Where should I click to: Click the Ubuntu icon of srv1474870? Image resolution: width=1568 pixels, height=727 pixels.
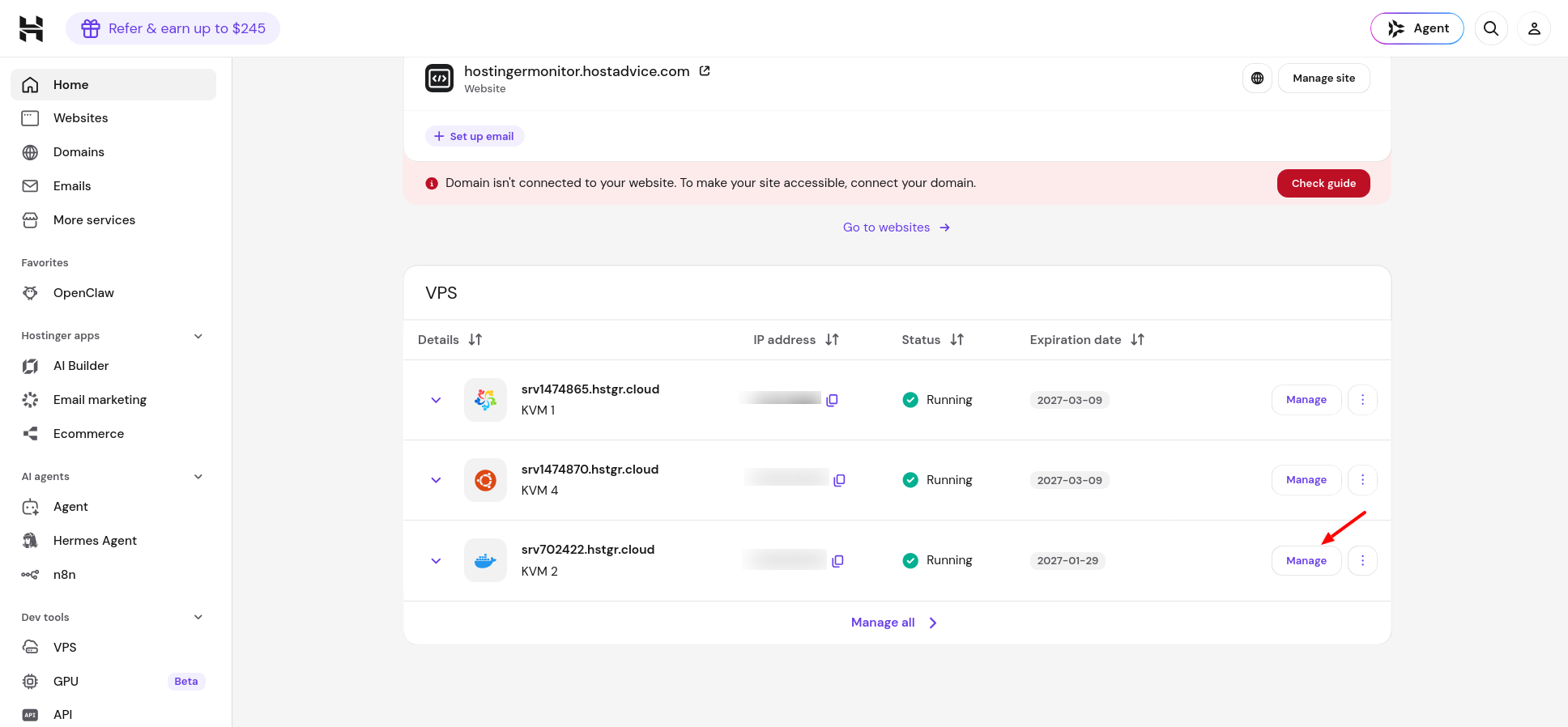coord(485,480)
